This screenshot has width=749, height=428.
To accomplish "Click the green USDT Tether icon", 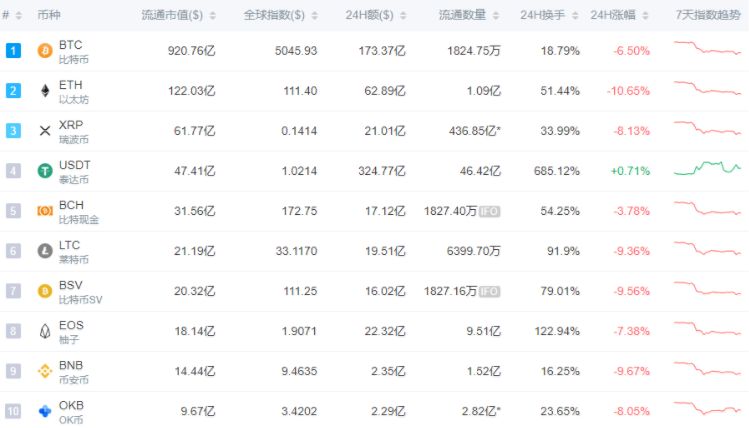I will tap(44, 171).
